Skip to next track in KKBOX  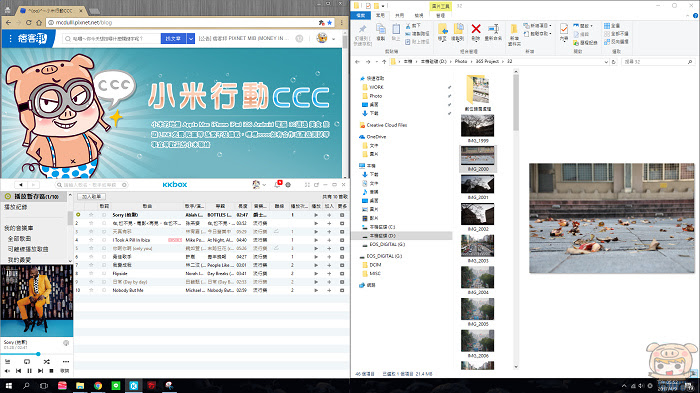[40, 371]
